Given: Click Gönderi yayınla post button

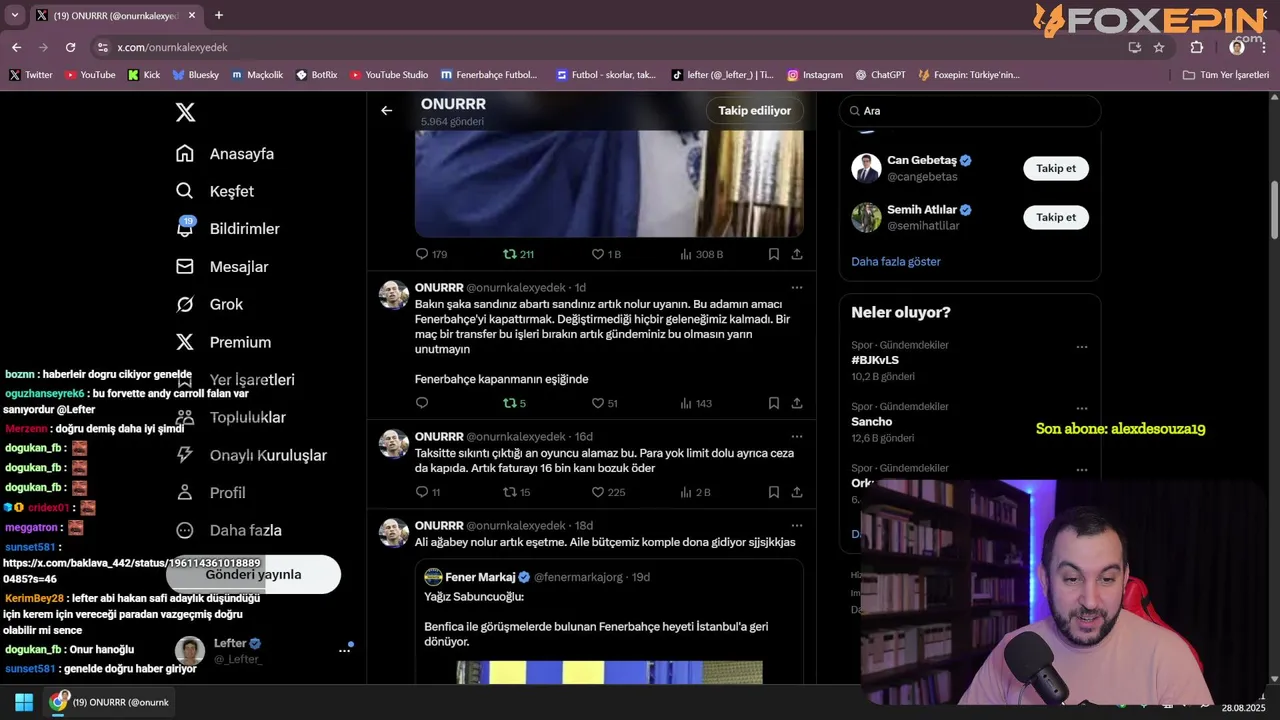Looking at the screenshot, I should coord(253,575).
